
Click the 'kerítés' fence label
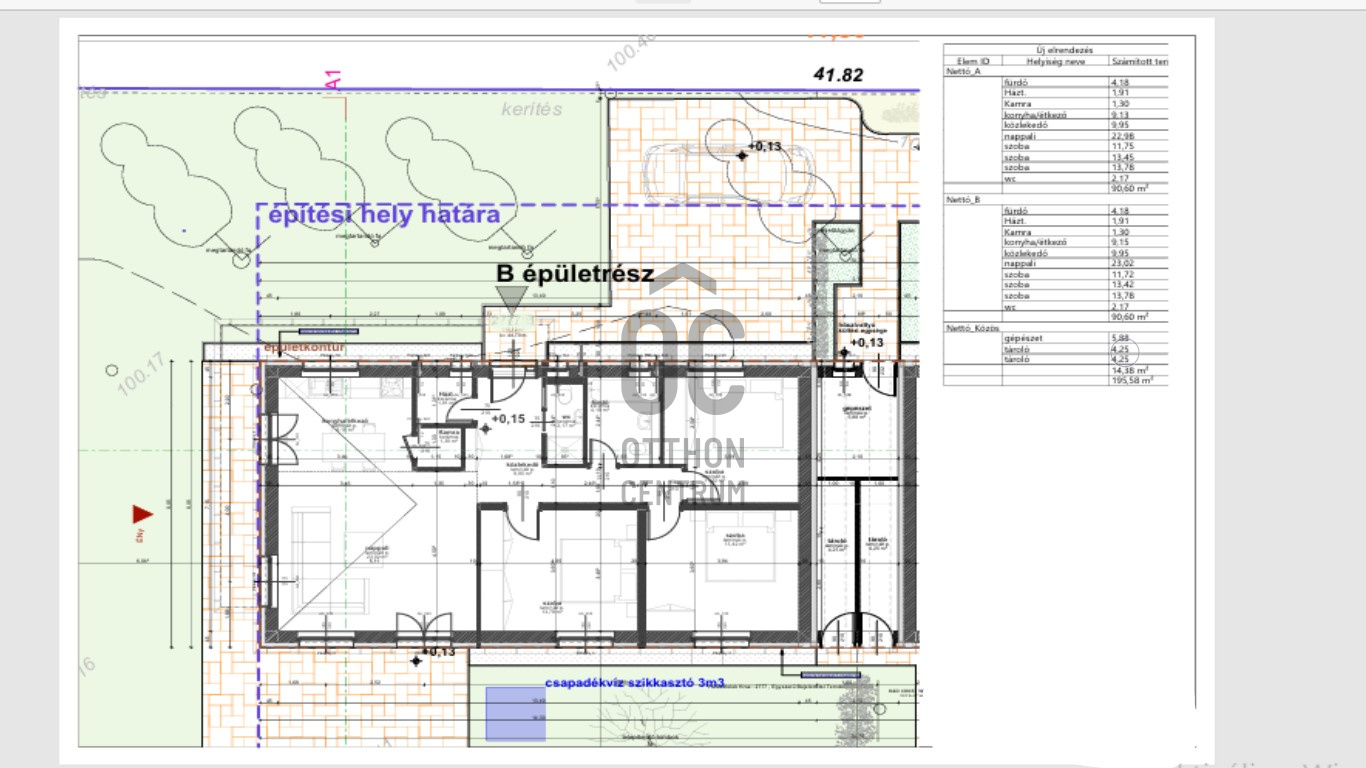[532, 110]
